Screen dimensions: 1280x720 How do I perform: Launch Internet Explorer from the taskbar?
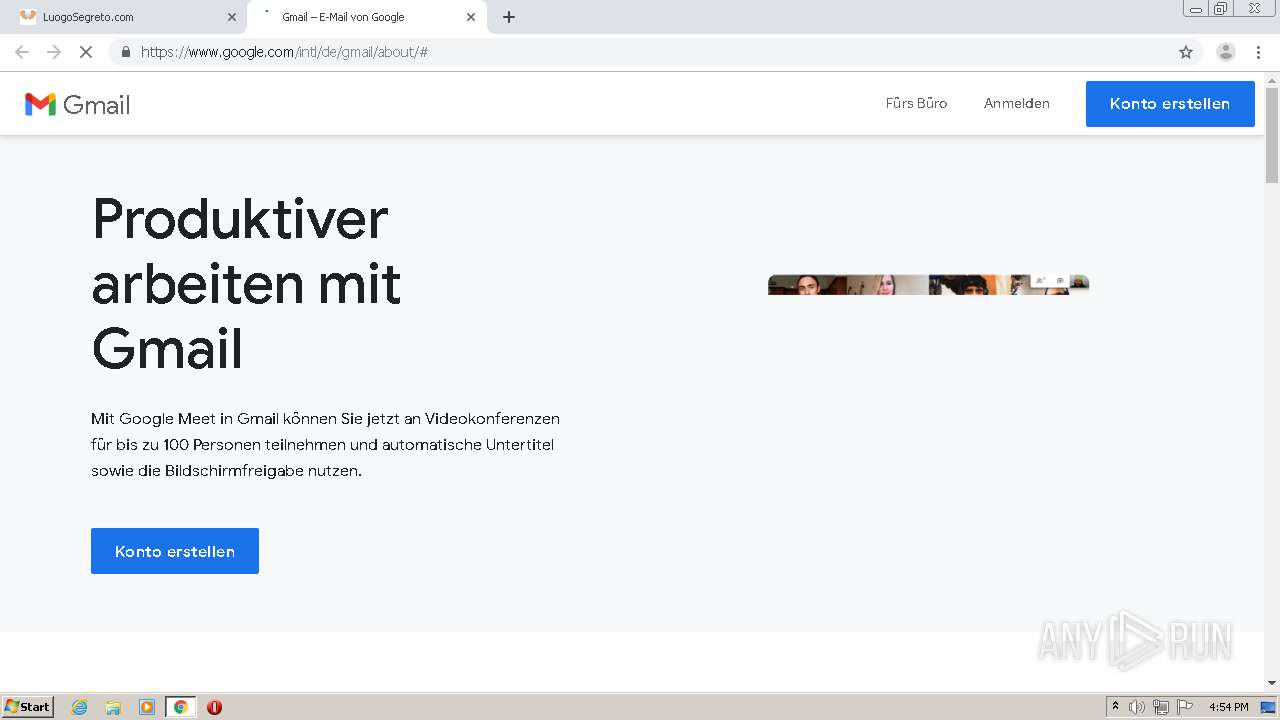pyautogui.click(x=80, y=707)
